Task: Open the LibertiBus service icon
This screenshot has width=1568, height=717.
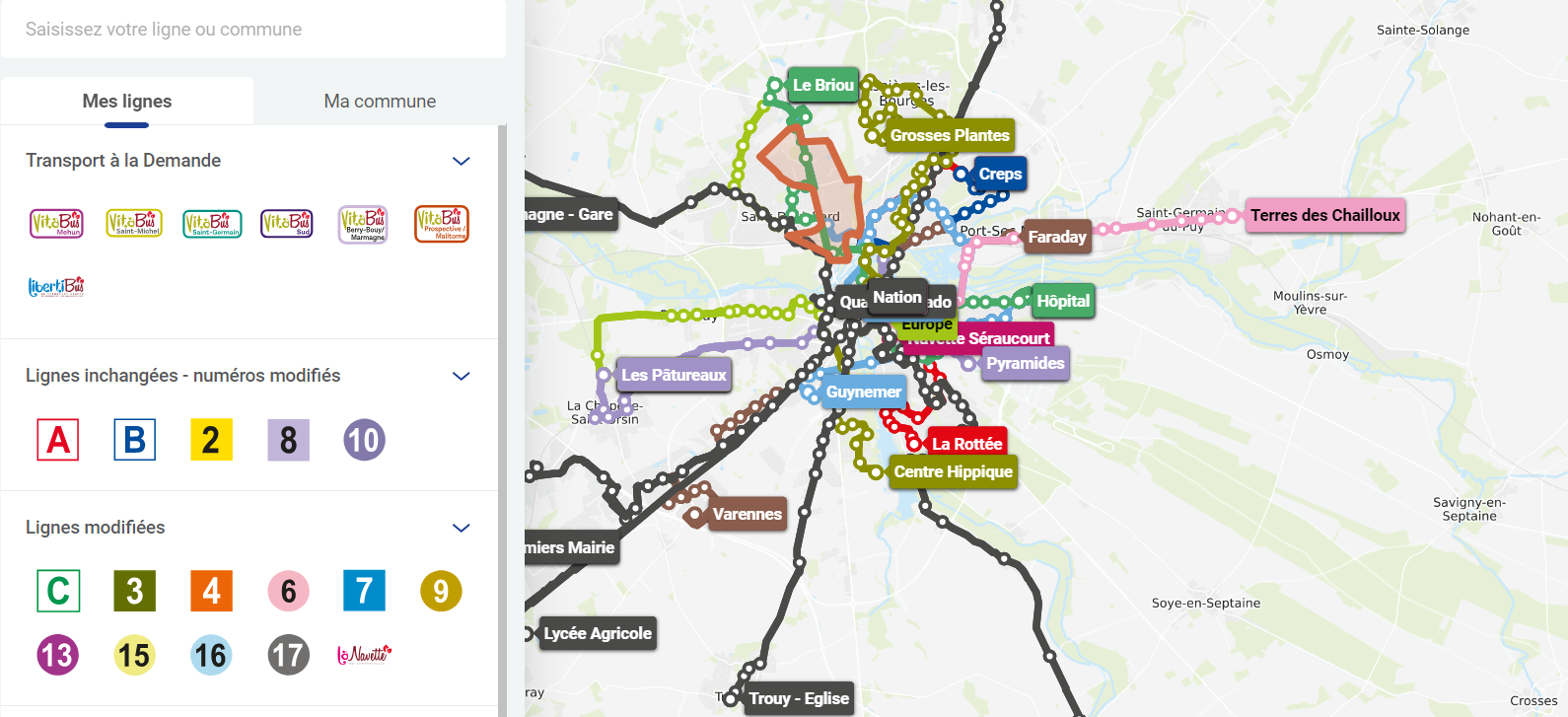Action: point(56,287)
